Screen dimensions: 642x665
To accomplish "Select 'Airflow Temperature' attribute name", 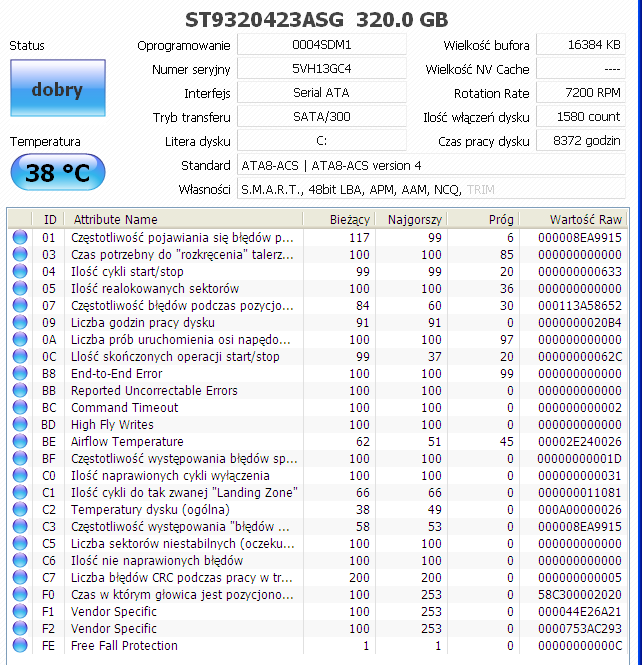I will click(127, 441).
